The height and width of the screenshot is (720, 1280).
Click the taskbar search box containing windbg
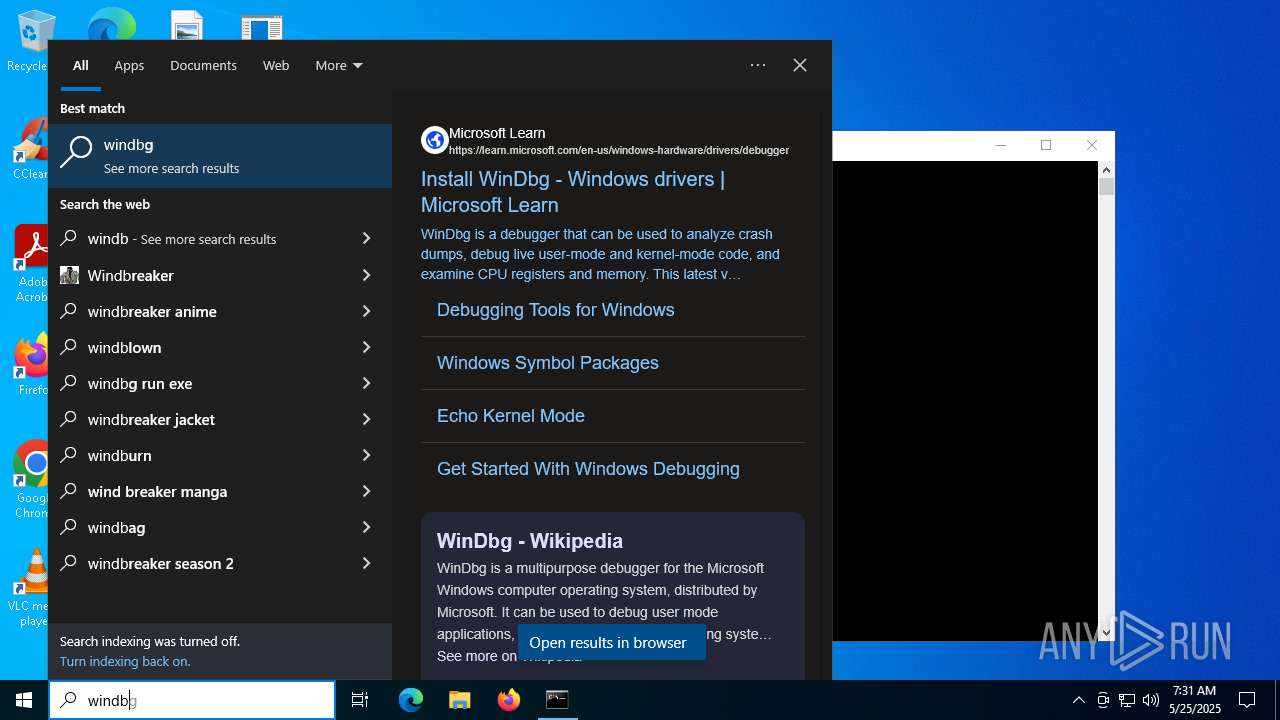[192, 700]
